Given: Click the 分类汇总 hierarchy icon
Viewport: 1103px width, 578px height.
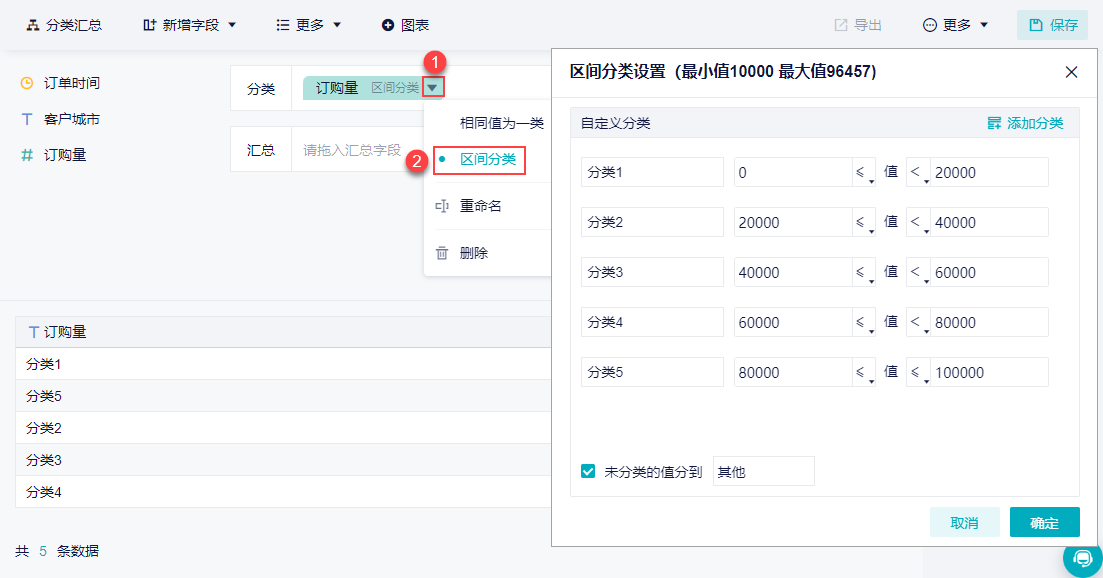Looking at the screenshot, I should 32,25.
